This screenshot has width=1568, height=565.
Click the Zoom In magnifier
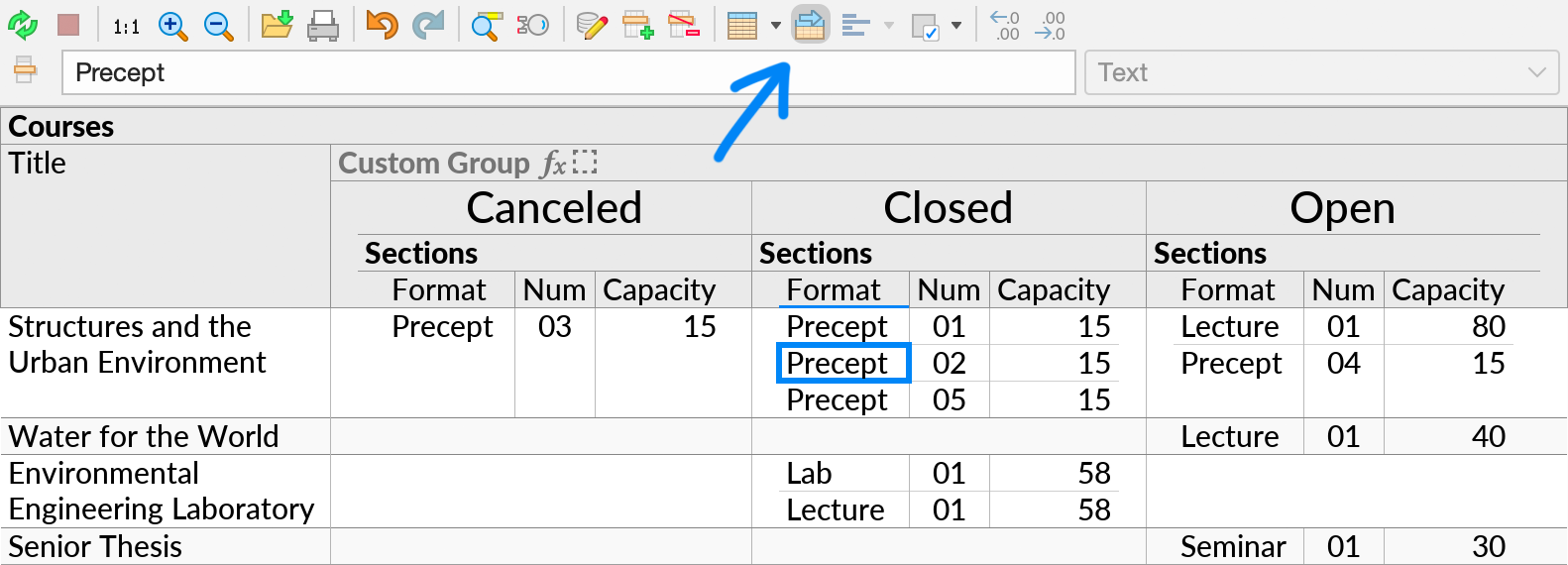coord(172,26)
